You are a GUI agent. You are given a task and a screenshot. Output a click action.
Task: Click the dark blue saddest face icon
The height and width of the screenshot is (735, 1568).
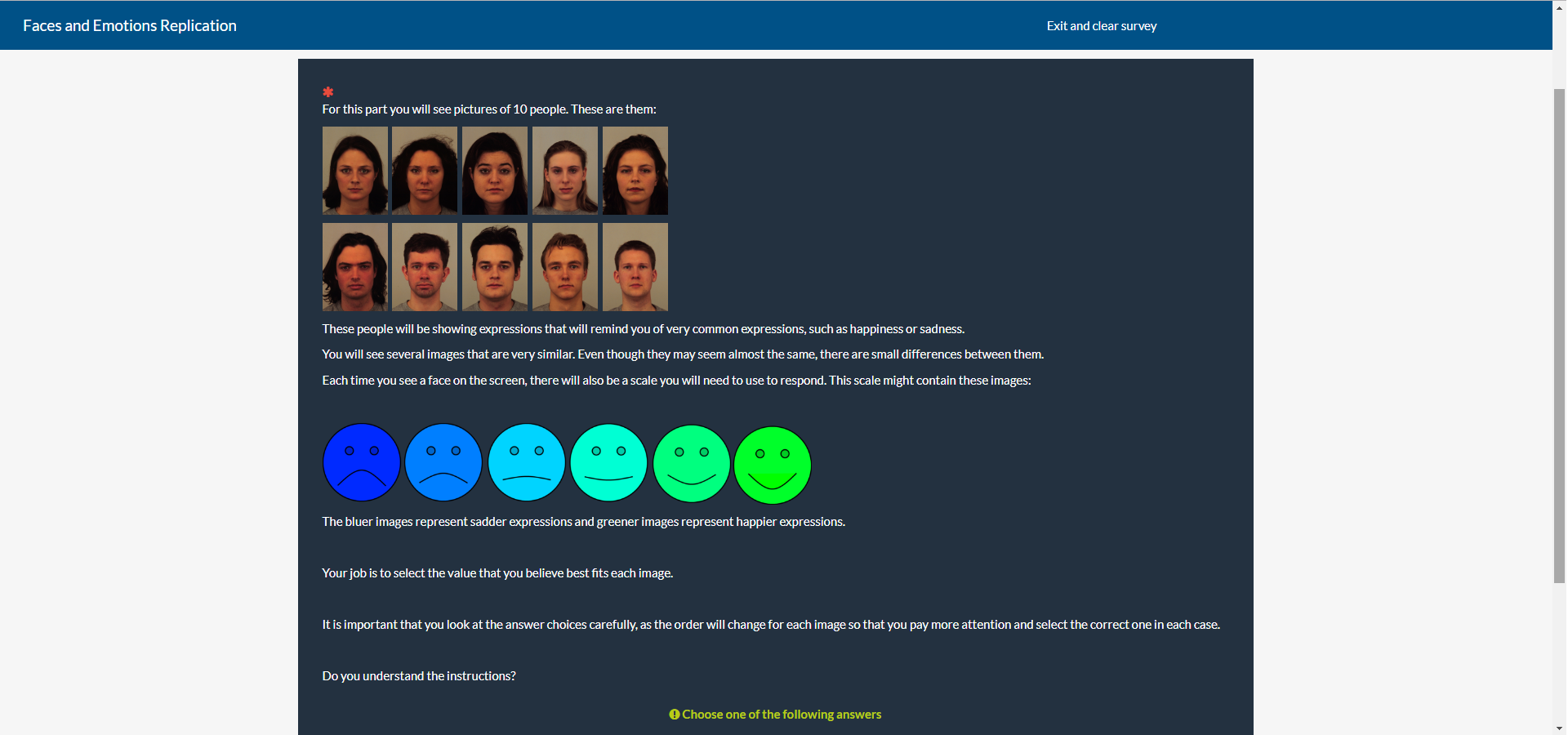(x=361, y=462)
